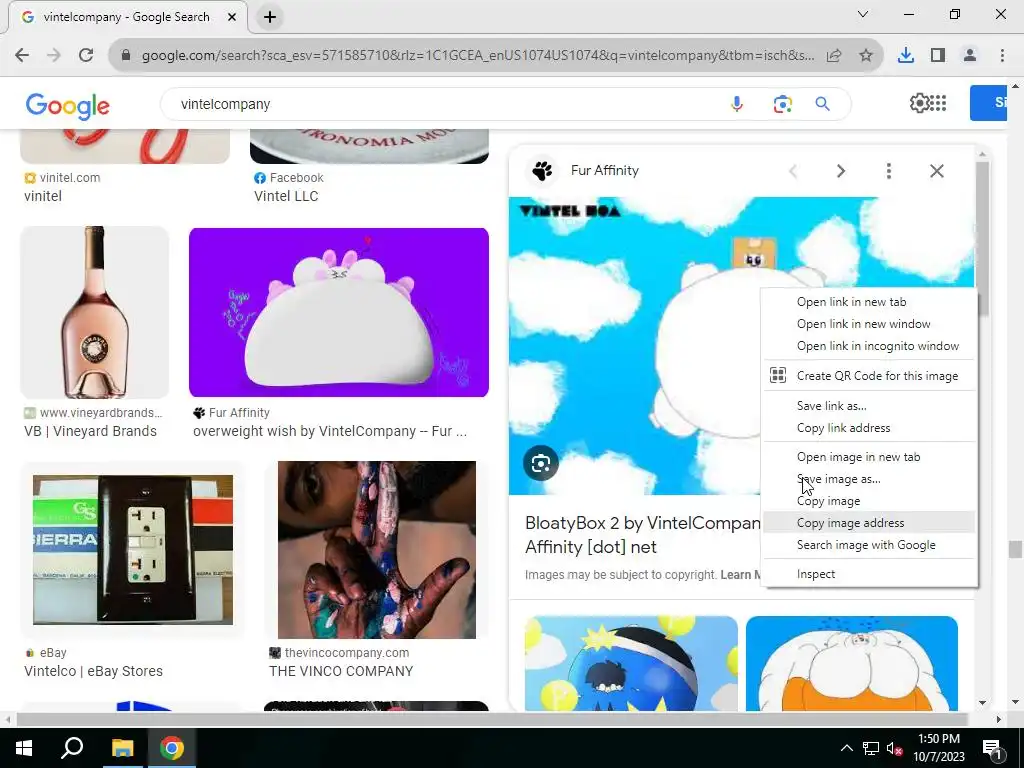This screenshot has width=1024, height=768.
Task: Click the blue ball related image thumbnail
Action: pyautogui.click(x=631, y=663)
